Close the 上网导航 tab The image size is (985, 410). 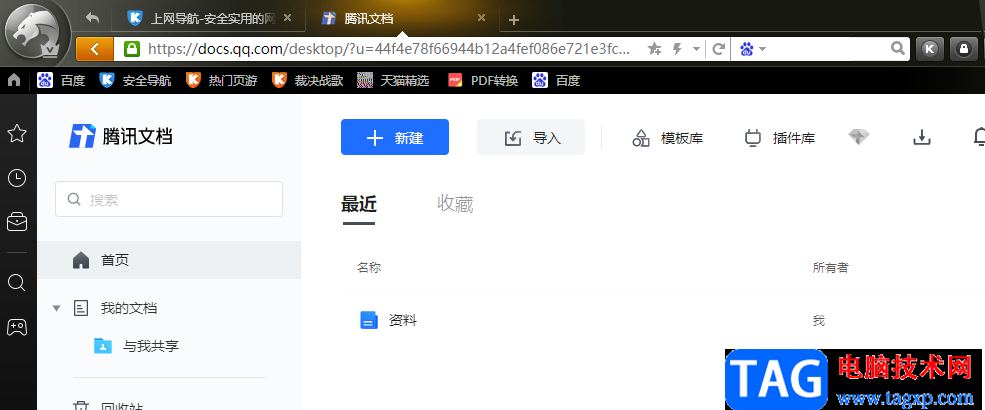tap(288, 18)
